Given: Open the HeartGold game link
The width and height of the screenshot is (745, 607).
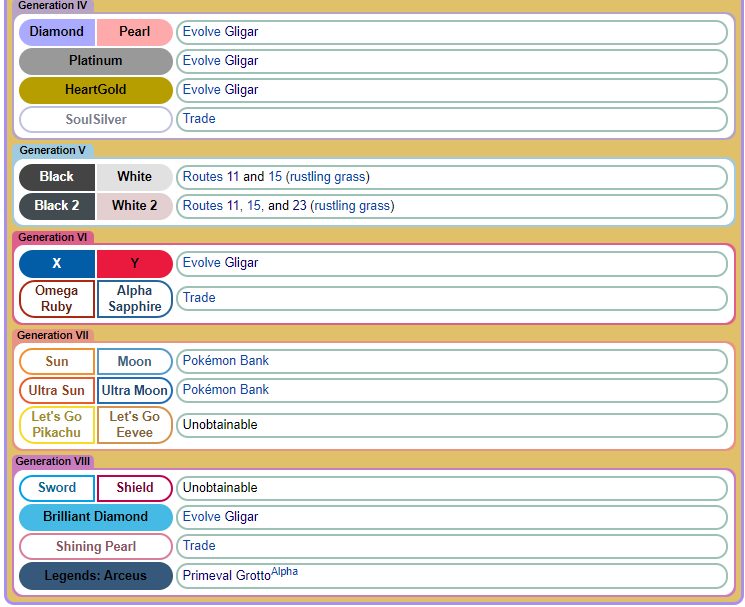Looking at the screenshot, I should click(x=96, y=90).
